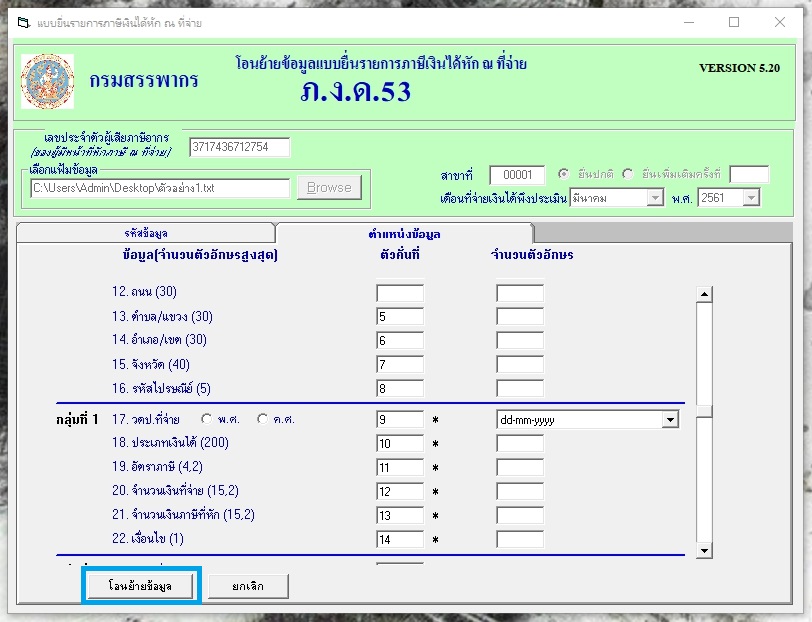Focus the column position field for 12. ถนน
This screenshot has height=622, width=812.
400,293
